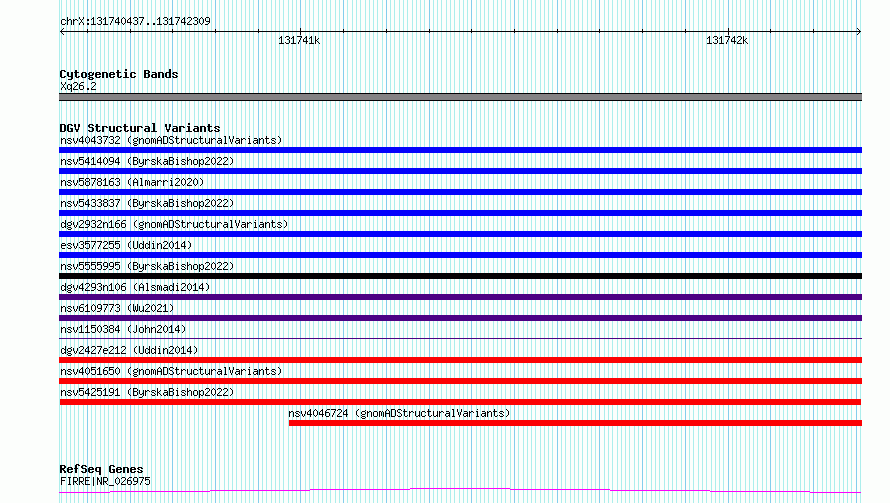Select the DGV Structural Variants track title
This screenshot has width=890, height=503.
click(140, 128)
